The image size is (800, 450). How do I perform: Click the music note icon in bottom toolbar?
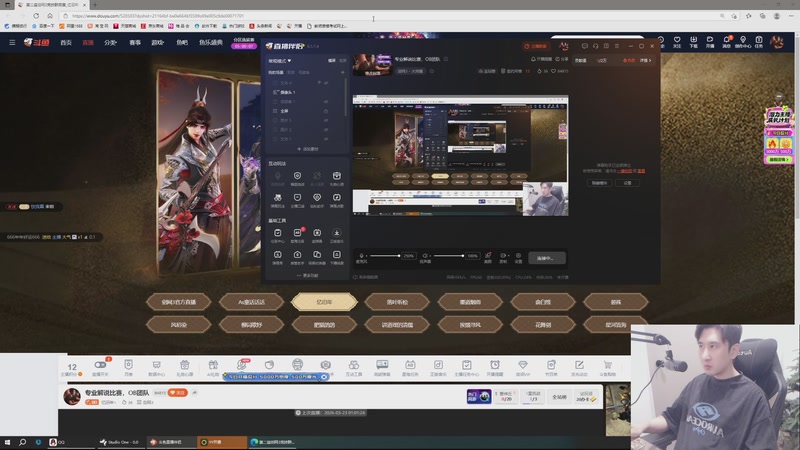coord(438,365)
